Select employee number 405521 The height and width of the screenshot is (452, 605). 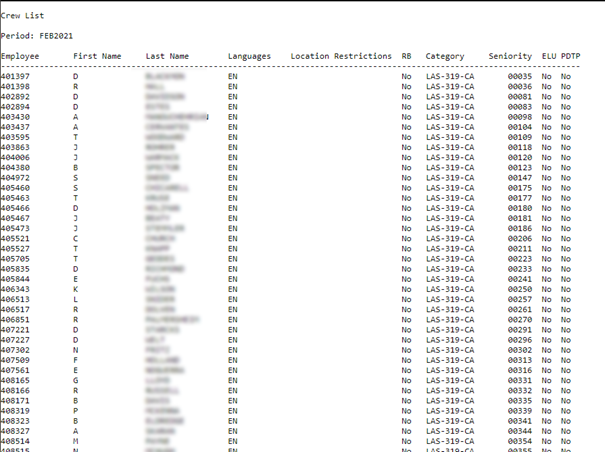[15, 239]
